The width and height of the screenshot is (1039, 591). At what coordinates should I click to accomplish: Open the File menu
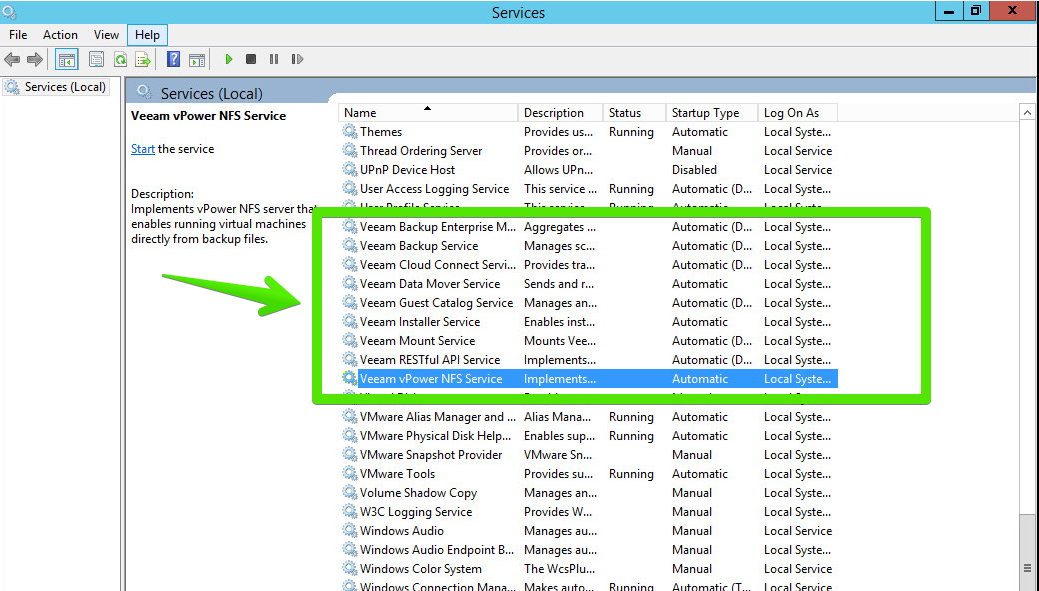pyautogui.click(x=18, y=35)
